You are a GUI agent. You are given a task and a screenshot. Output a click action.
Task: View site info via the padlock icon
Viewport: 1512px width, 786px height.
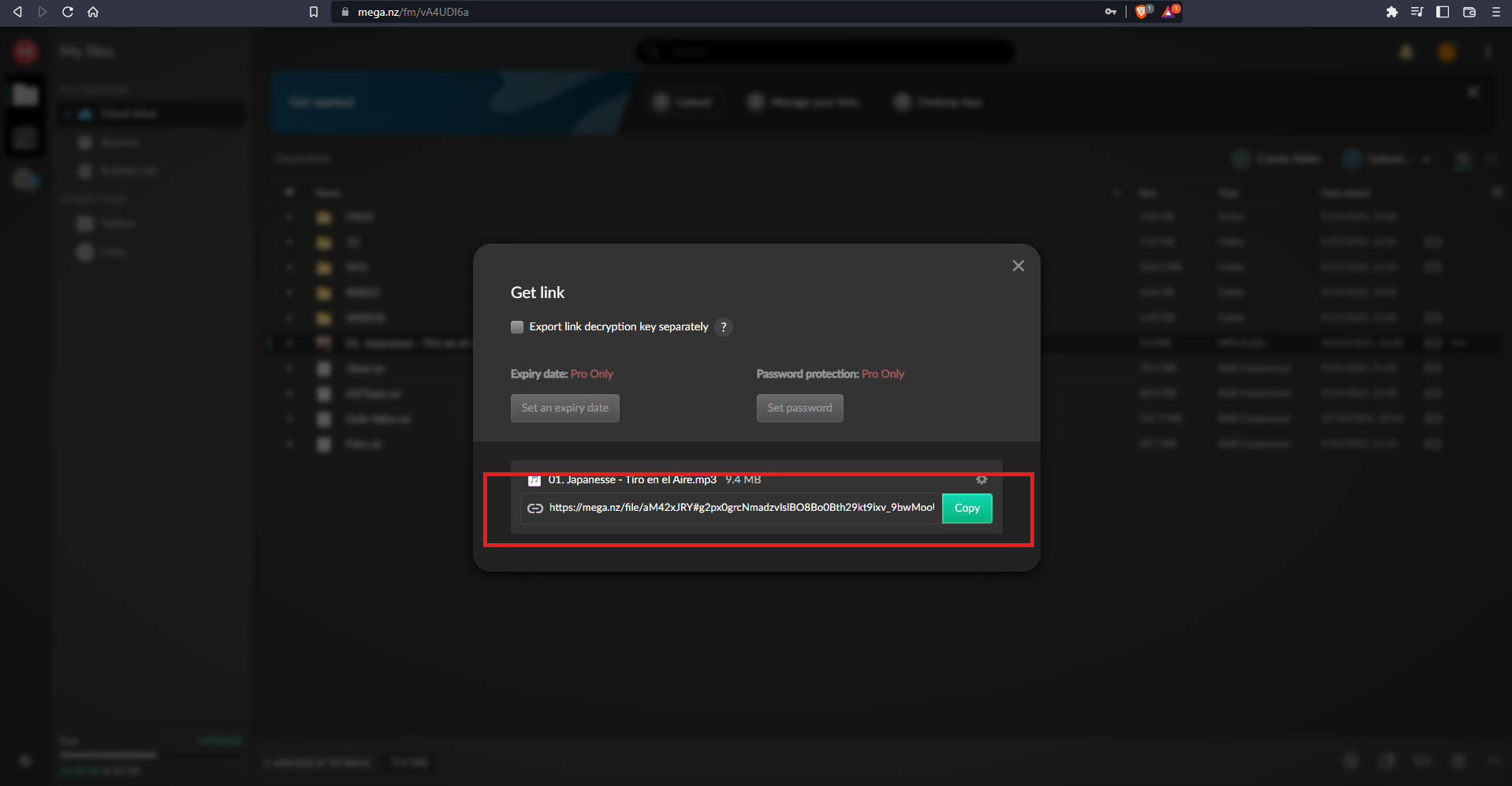click(x=344, y=12)
